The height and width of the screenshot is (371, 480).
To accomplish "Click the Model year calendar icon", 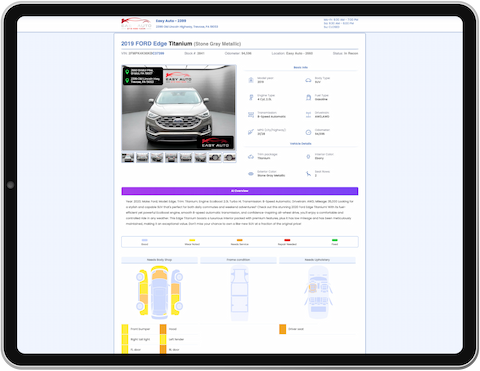I will 251,80.
